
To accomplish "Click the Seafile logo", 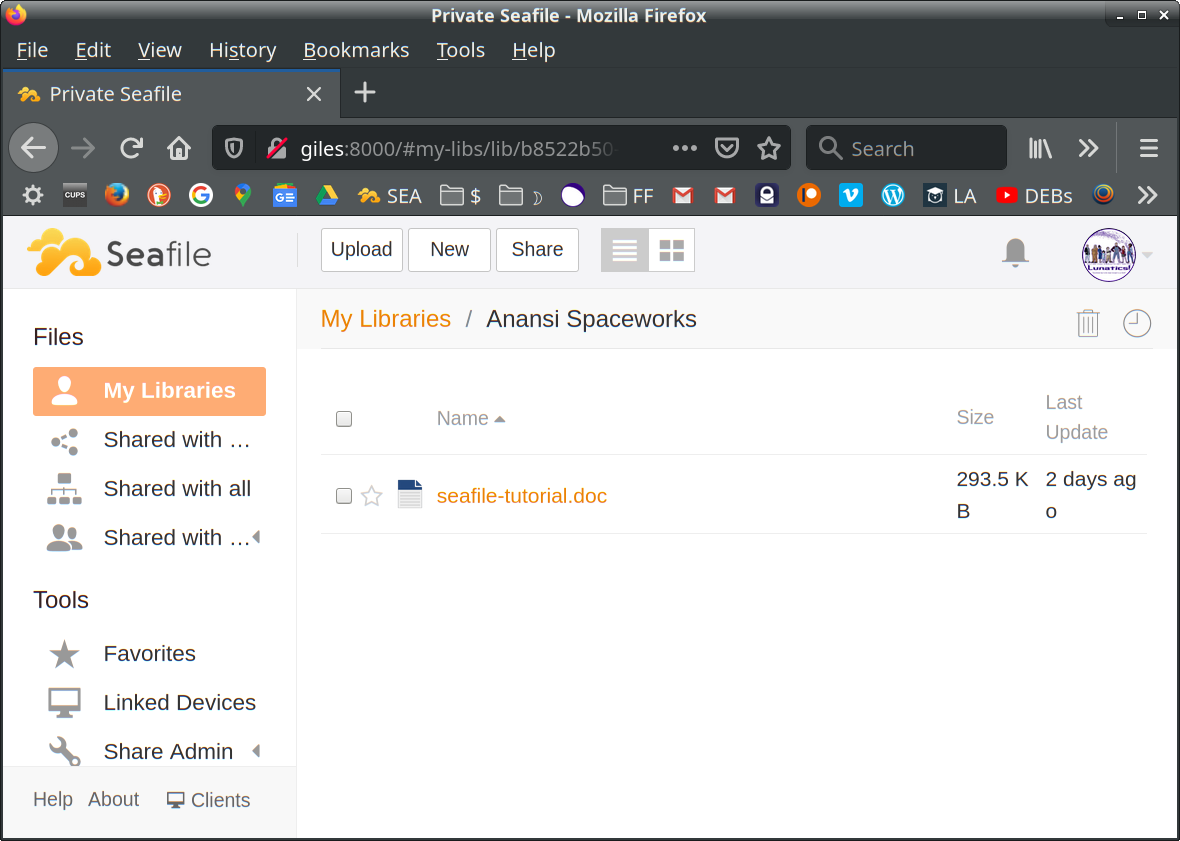I will coord(119,253).
